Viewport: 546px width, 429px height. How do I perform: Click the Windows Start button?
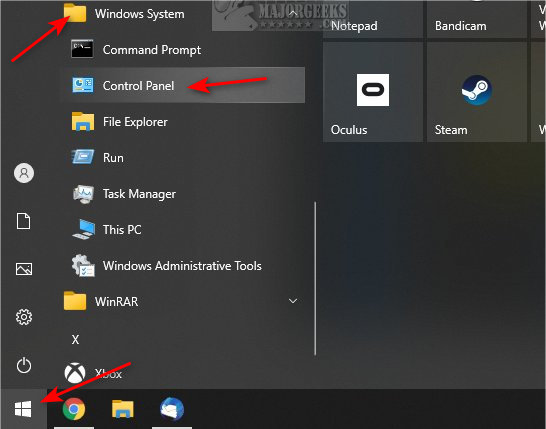click(23, 409)
